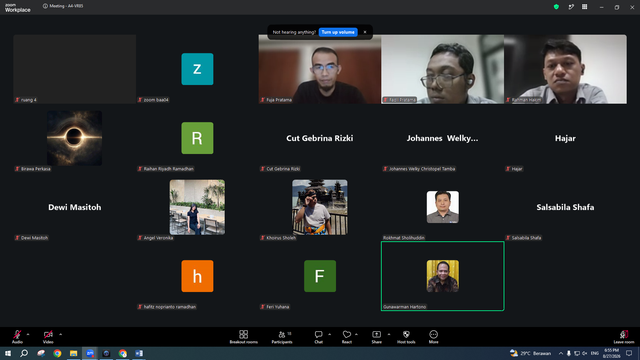Open Host tools
This screenshot has height=360, width=640.
point(406,337)
